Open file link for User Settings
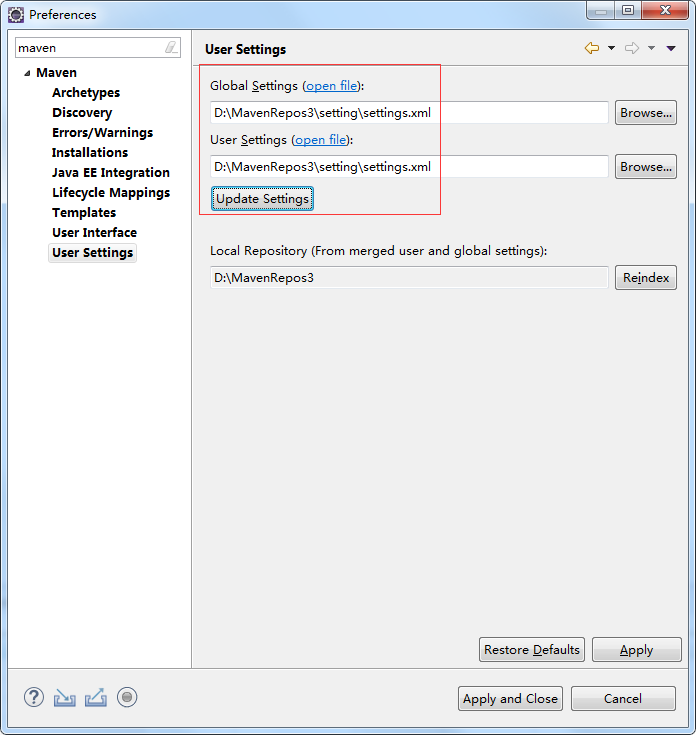696x735 pixels. click(x=321, y=140)
